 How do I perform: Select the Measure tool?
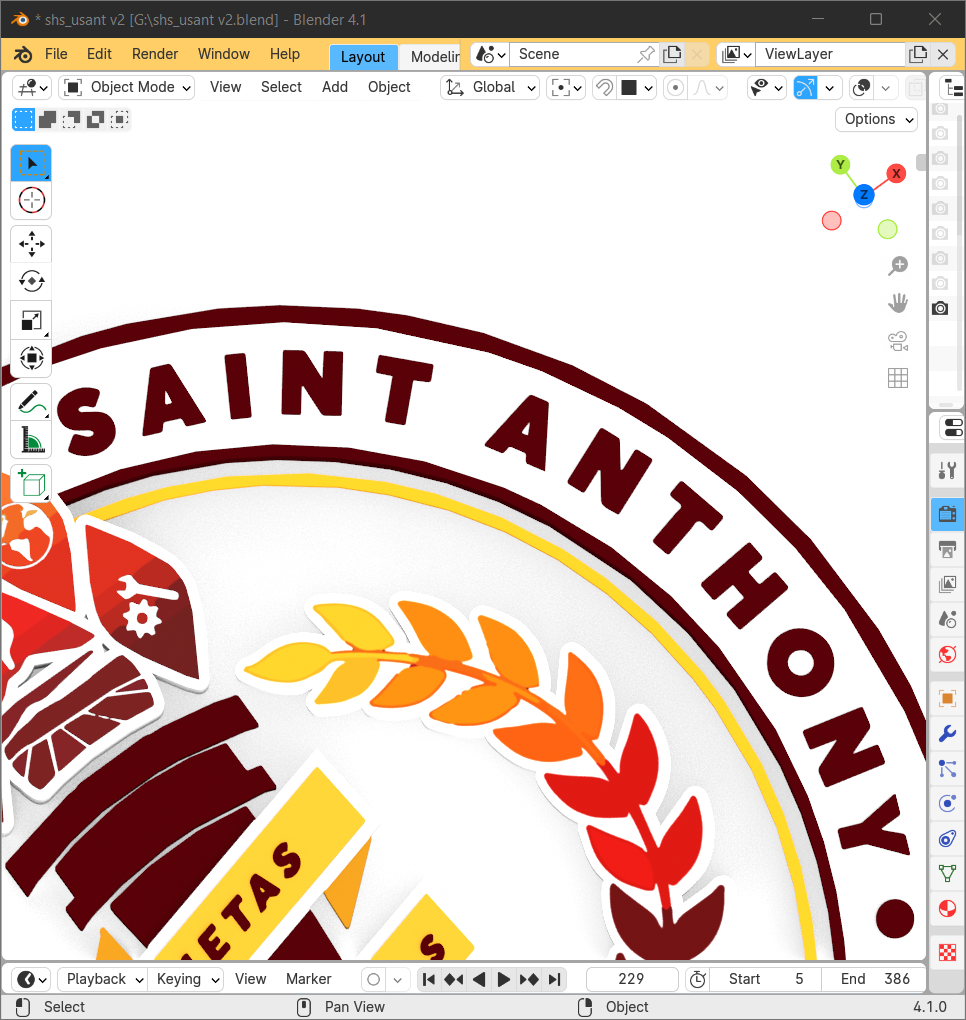(x=31, y=440)
